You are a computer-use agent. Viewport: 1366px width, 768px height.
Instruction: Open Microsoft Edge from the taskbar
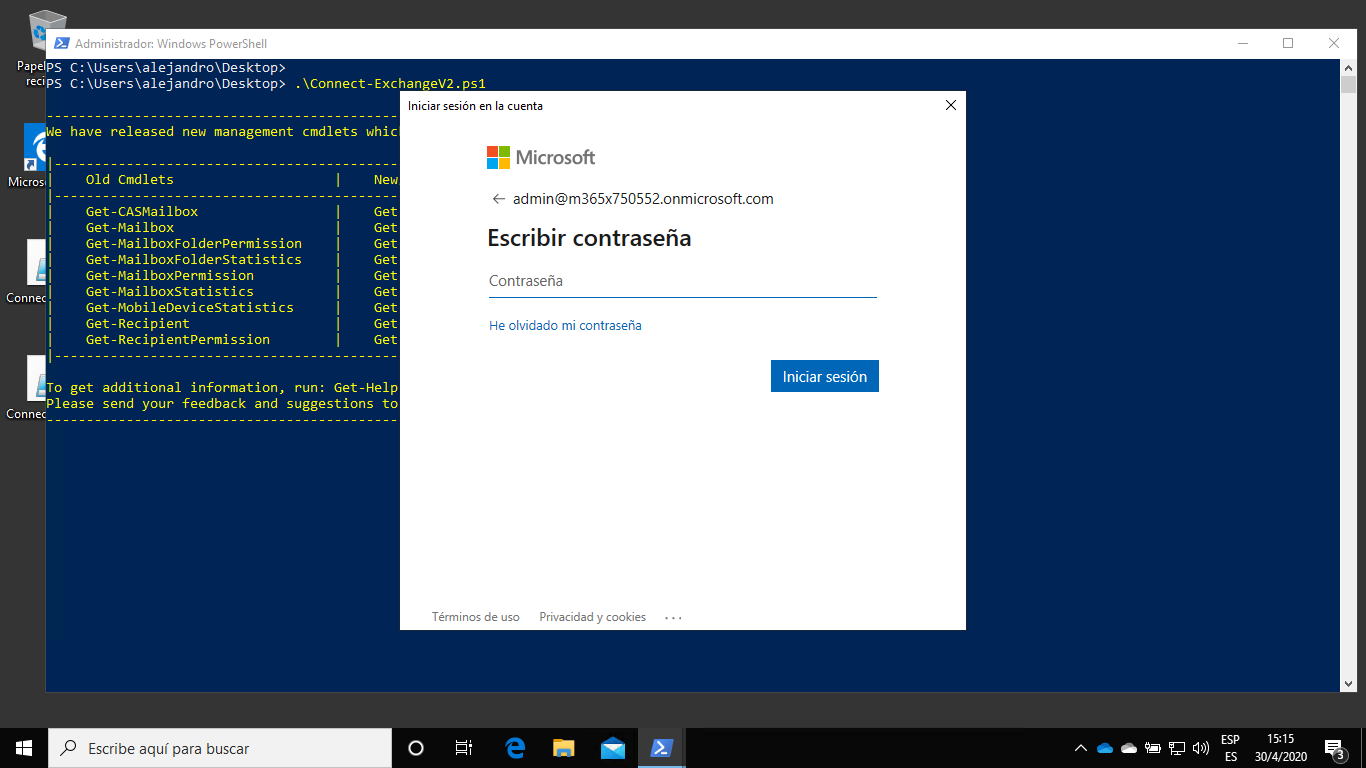514,747
